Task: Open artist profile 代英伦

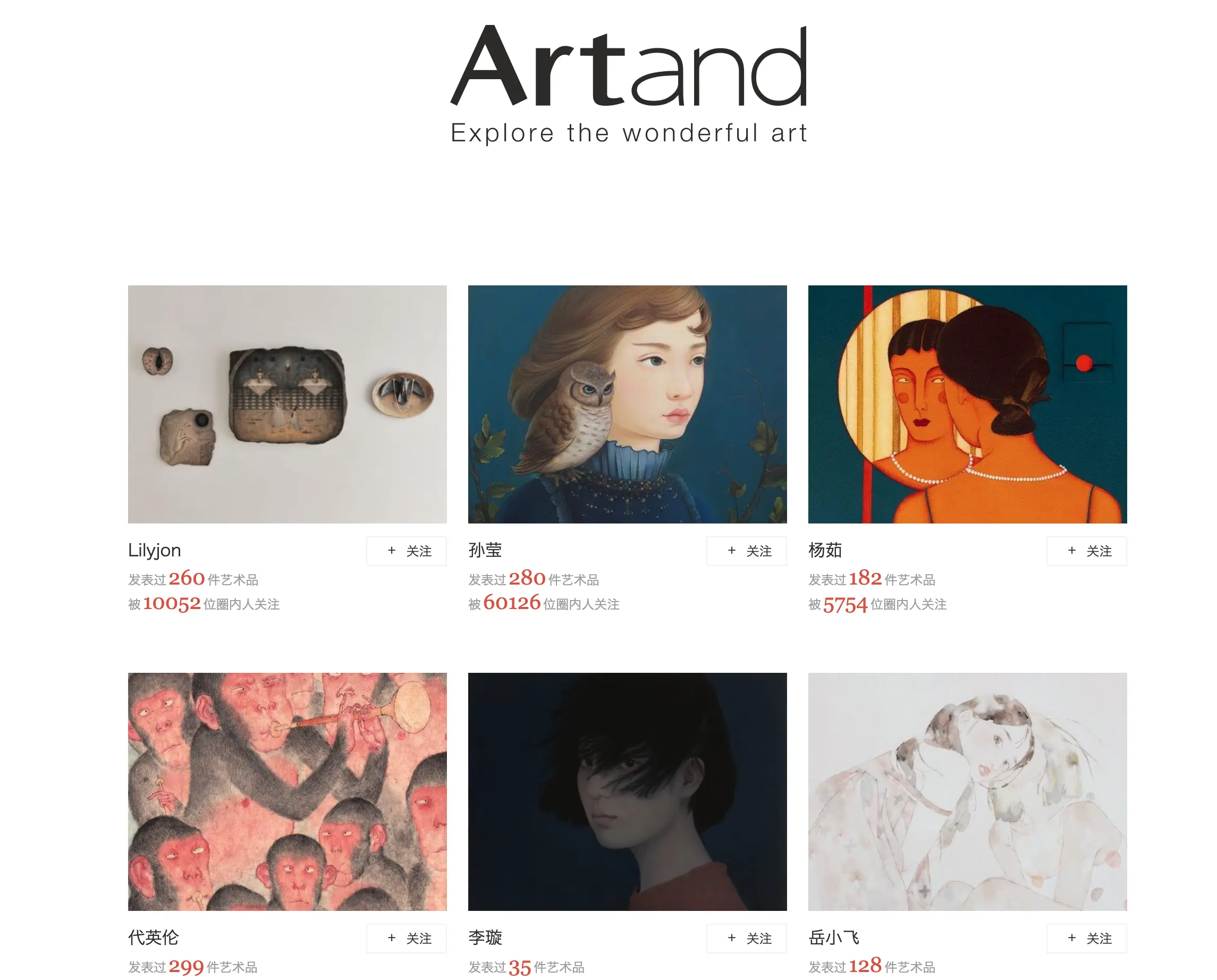Action: [x=154, y=937]
